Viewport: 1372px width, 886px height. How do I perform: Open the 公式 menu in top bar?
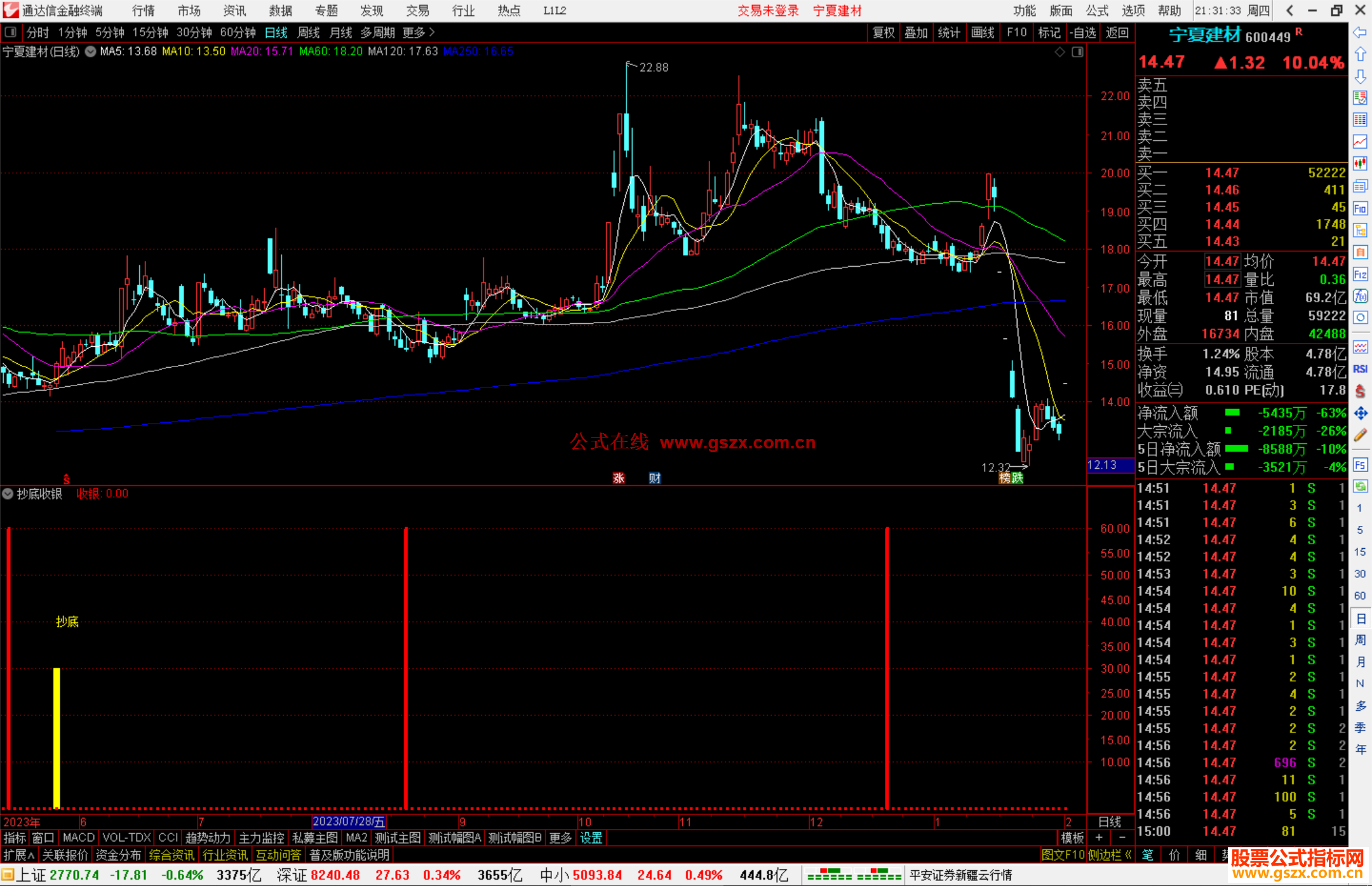[x=1097, y=10]
